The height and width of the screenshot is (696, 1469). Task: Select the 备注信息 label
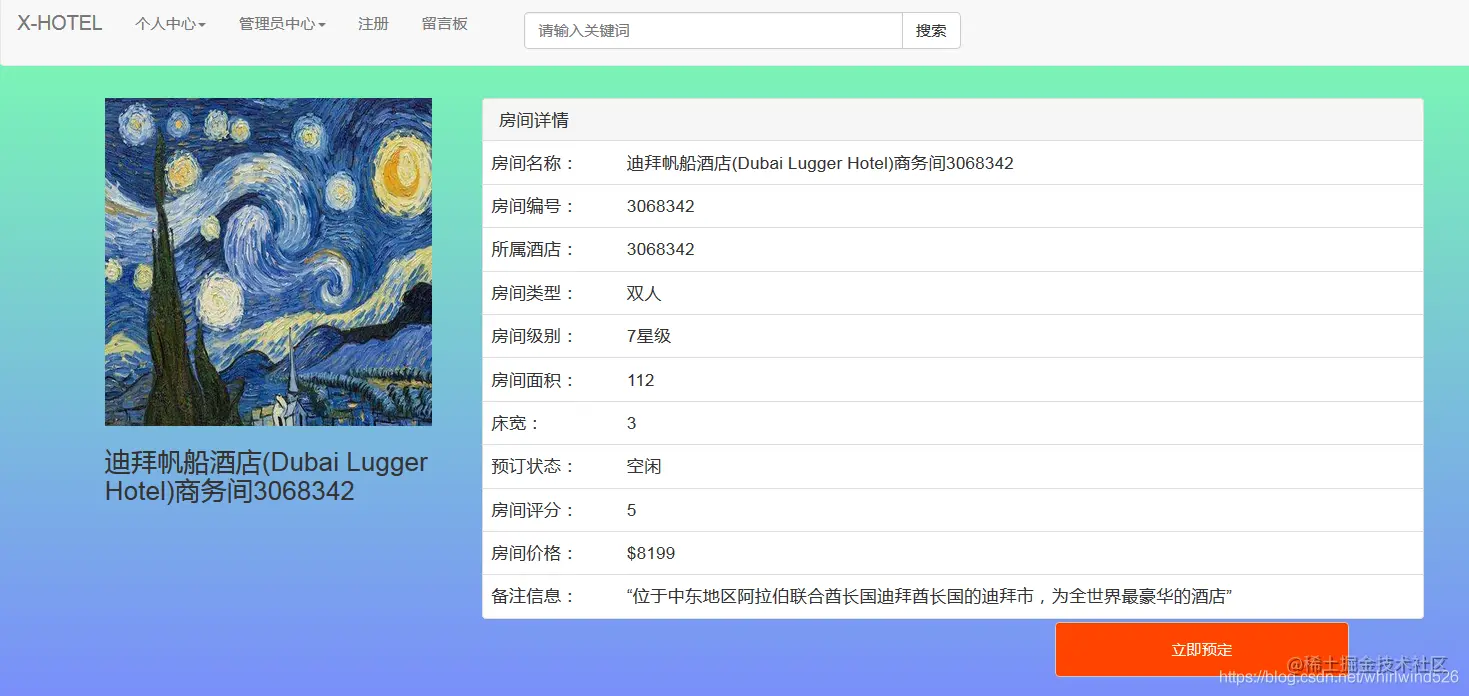(533, 597)
